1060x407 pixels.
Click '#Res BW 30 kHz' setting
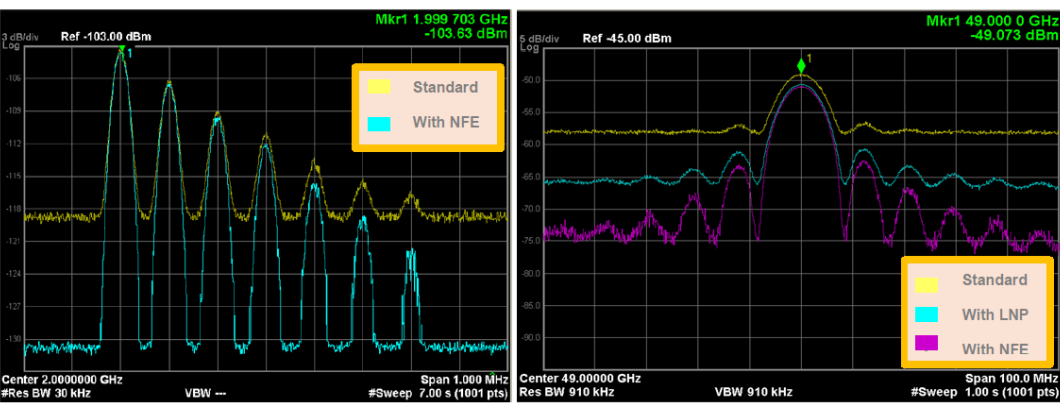(47, 392)
